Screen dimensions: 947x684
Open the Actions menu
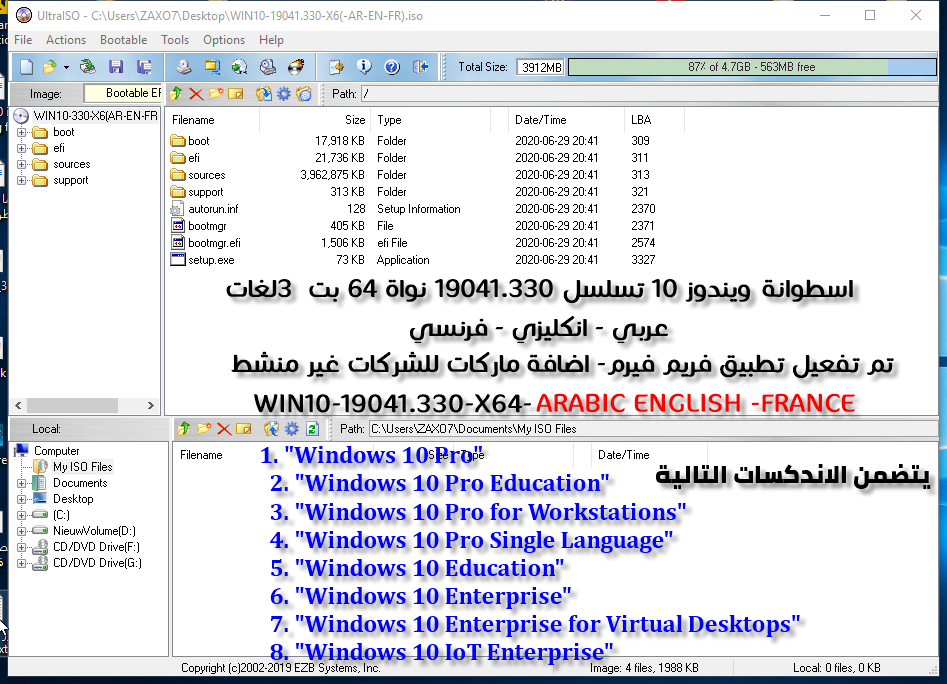point(66,40)
